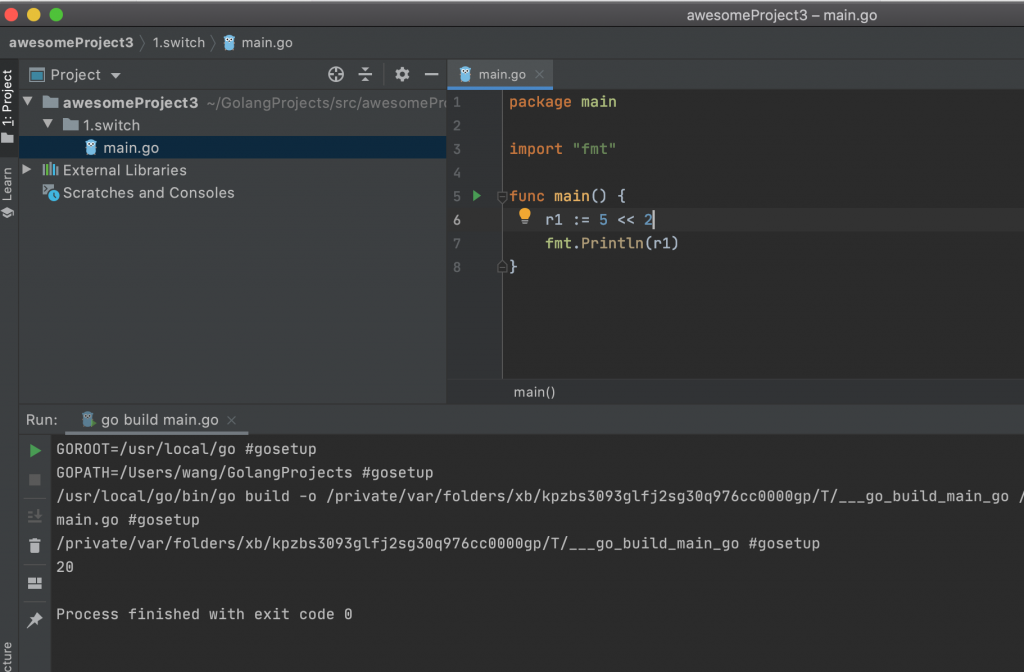Click the locate-in-project crosshair icon

(336, 74)
